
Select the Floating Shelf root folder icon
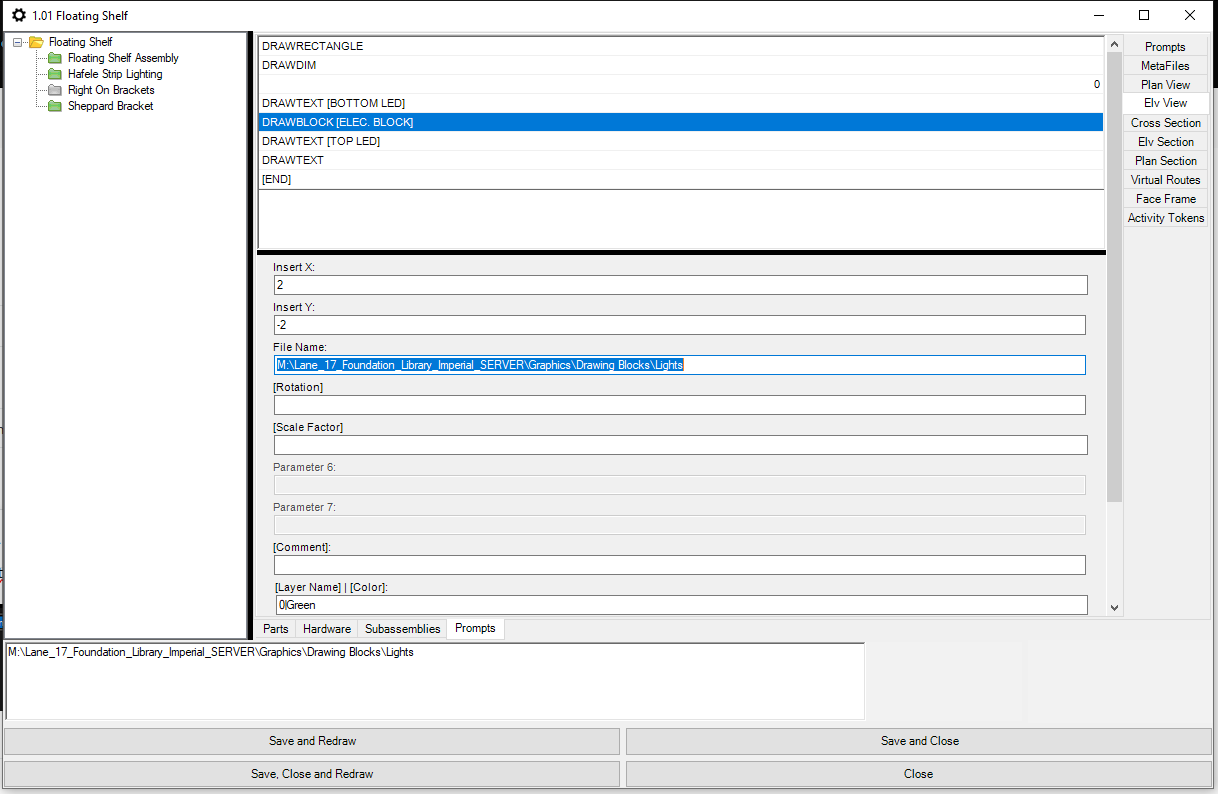coord(36,42)
